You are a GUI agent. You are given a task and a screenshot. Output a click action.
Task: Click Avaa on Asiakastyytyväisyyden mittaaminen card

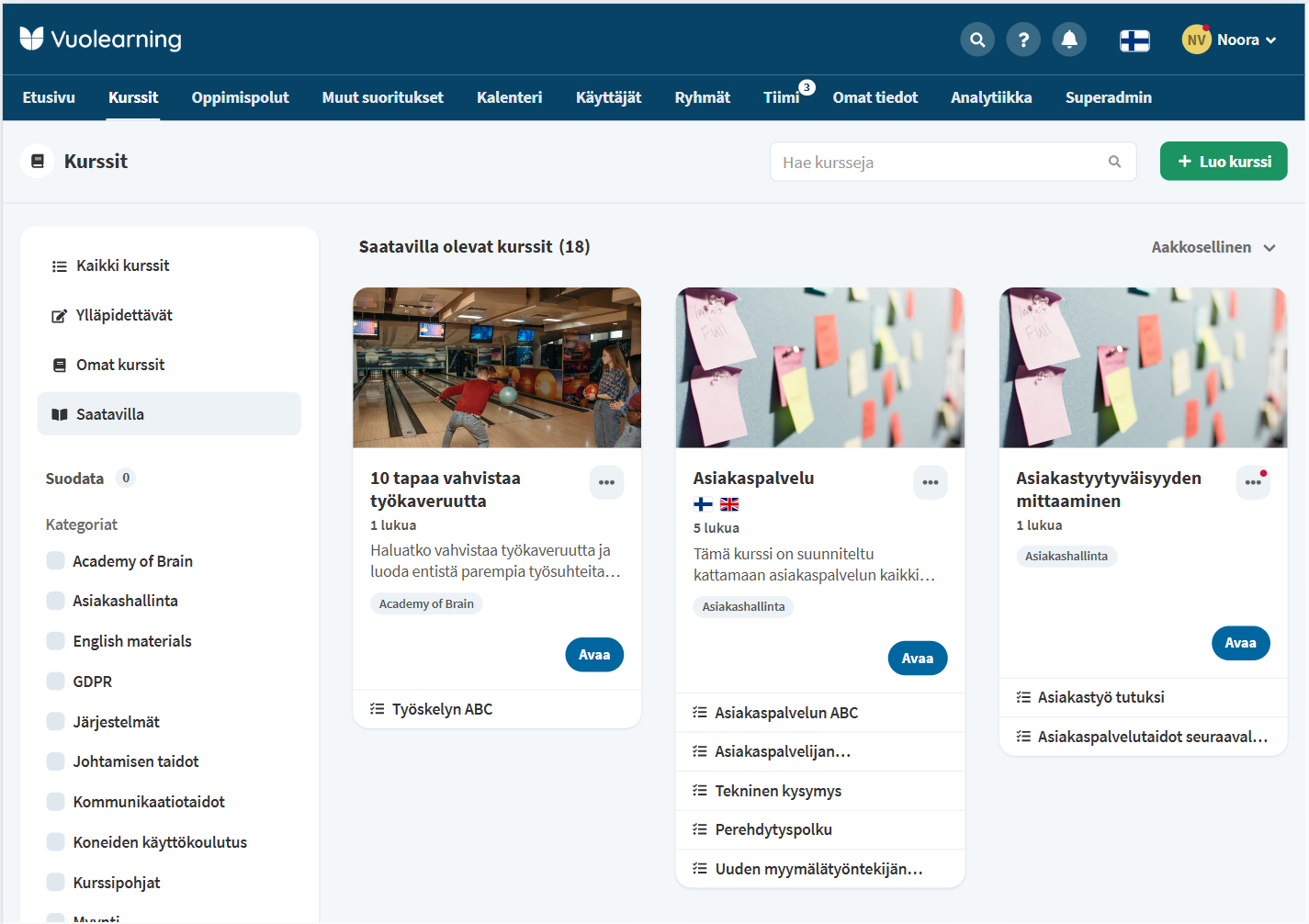click(x=1241, y=643)
